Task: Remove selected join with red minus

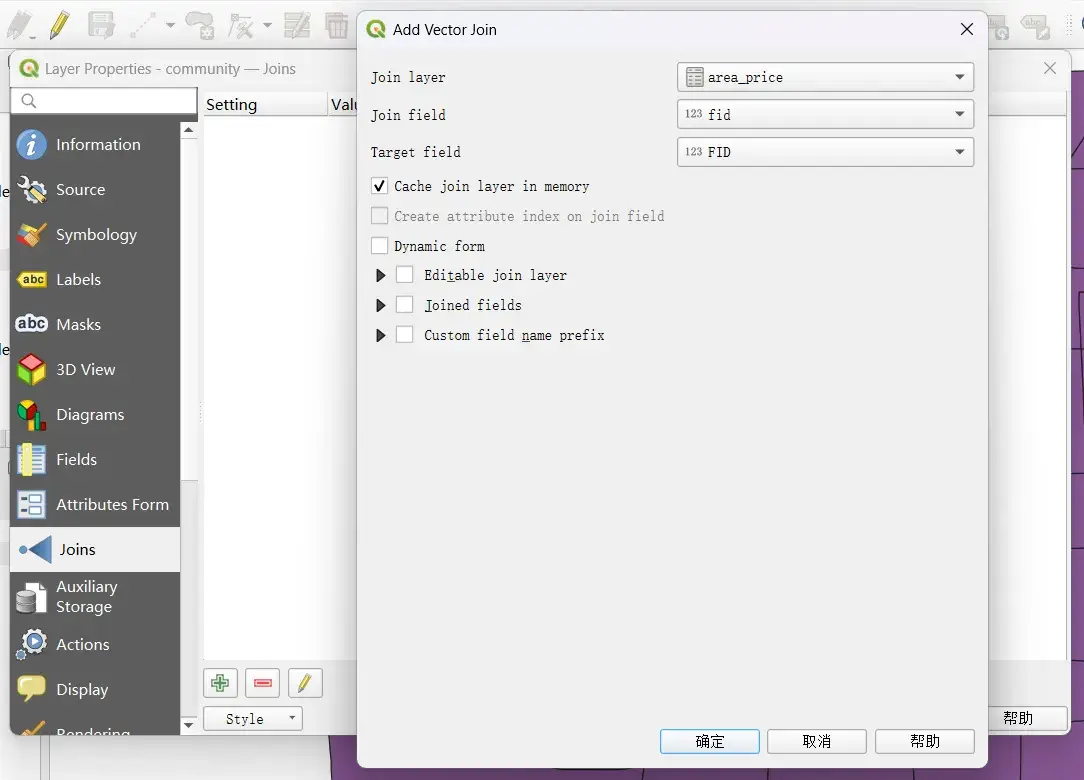Action: (263, 683)
